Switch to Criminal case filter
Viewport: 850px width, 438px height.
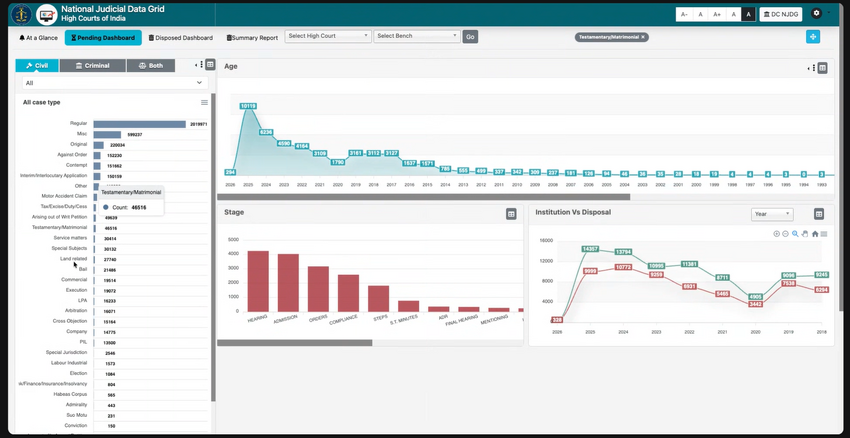coord(93,65)
